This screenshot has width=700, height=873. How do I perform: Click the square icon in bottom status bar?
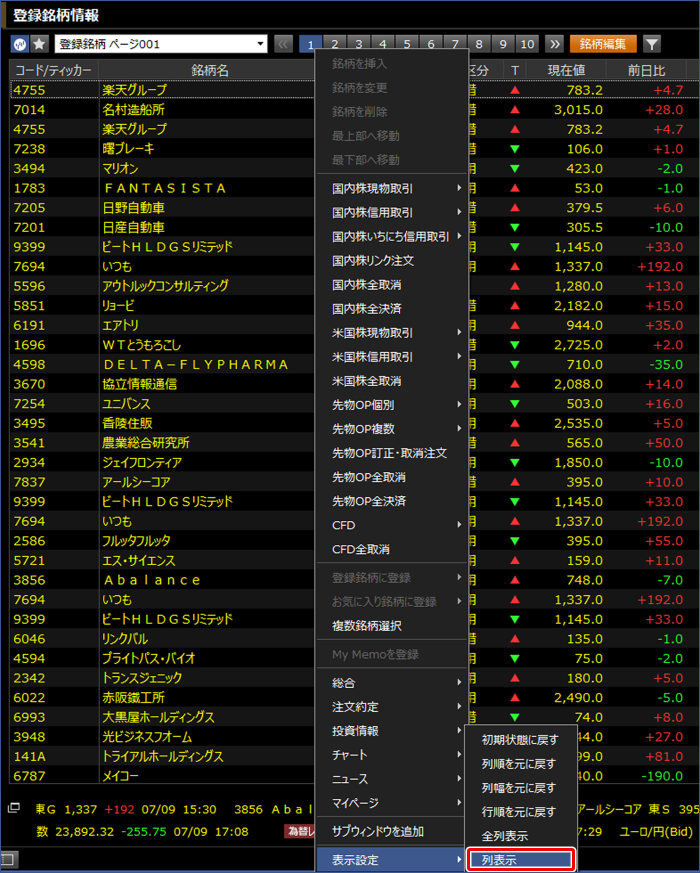[10, 859]
